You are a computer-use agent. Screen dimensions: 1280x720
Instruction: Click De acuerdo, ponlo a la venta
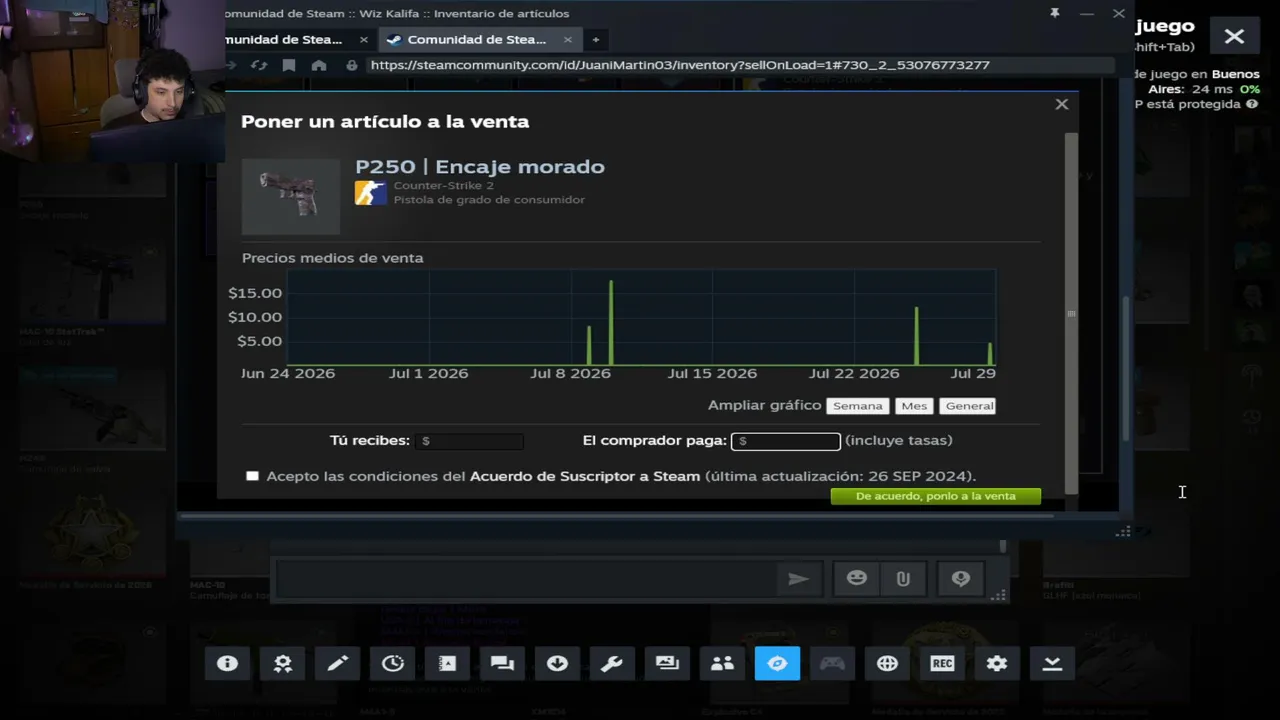(x=935, y=496)
